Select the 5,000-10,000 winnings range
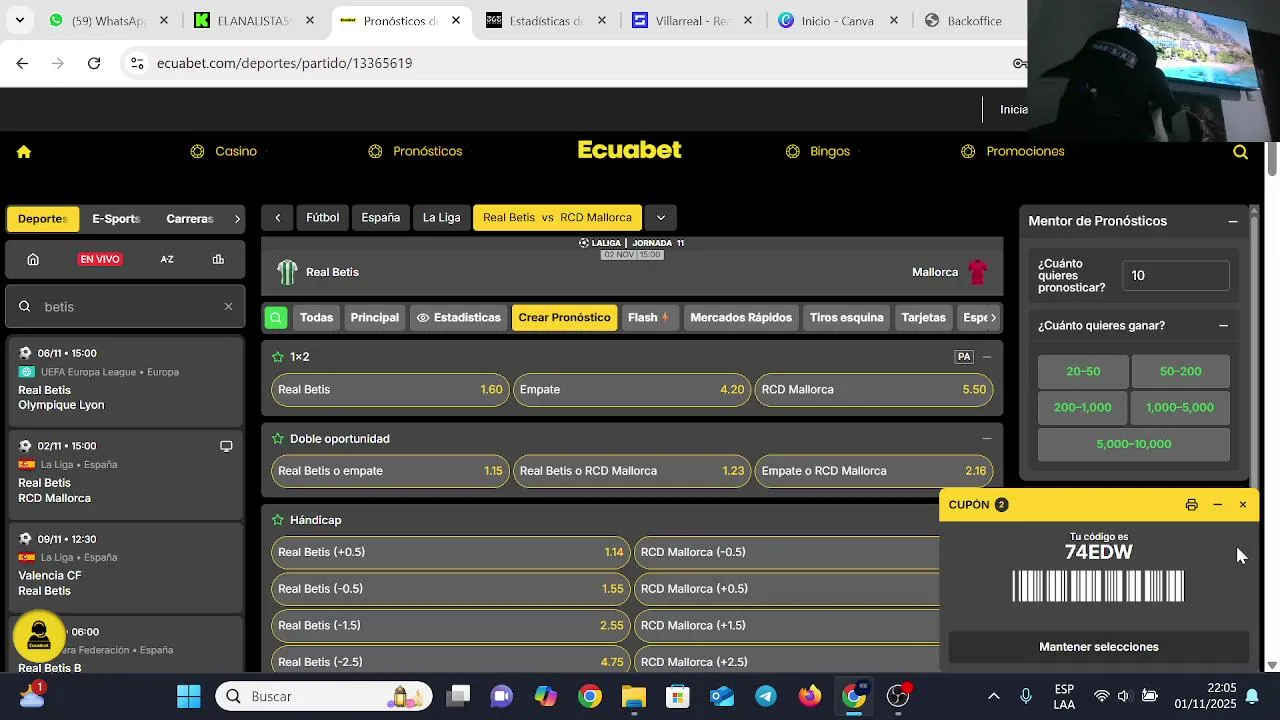1280x720 pixels. coord(1134,444)
